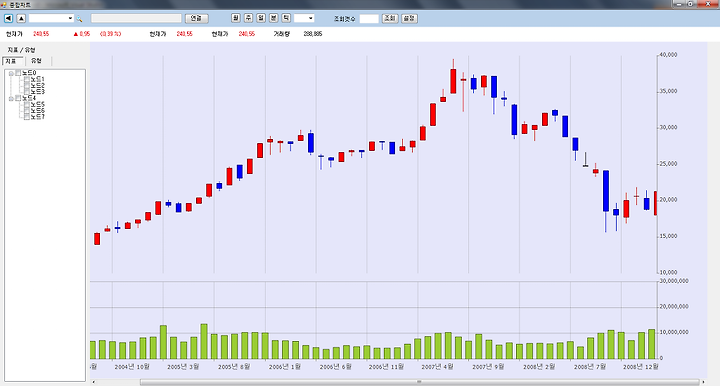Click the 40,000 price axis label
720x386 pixels.
(668, 55)
